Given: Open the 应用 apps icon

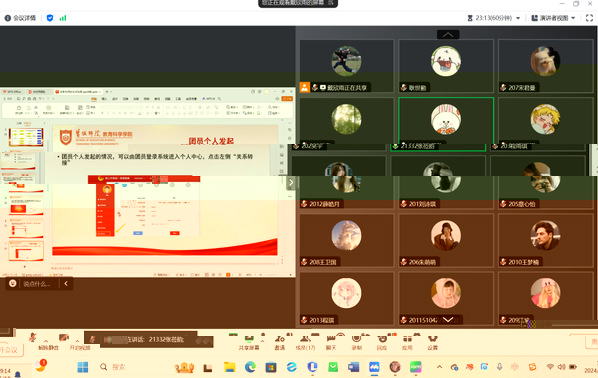Looking at the screenshot, I should [407, 342].
